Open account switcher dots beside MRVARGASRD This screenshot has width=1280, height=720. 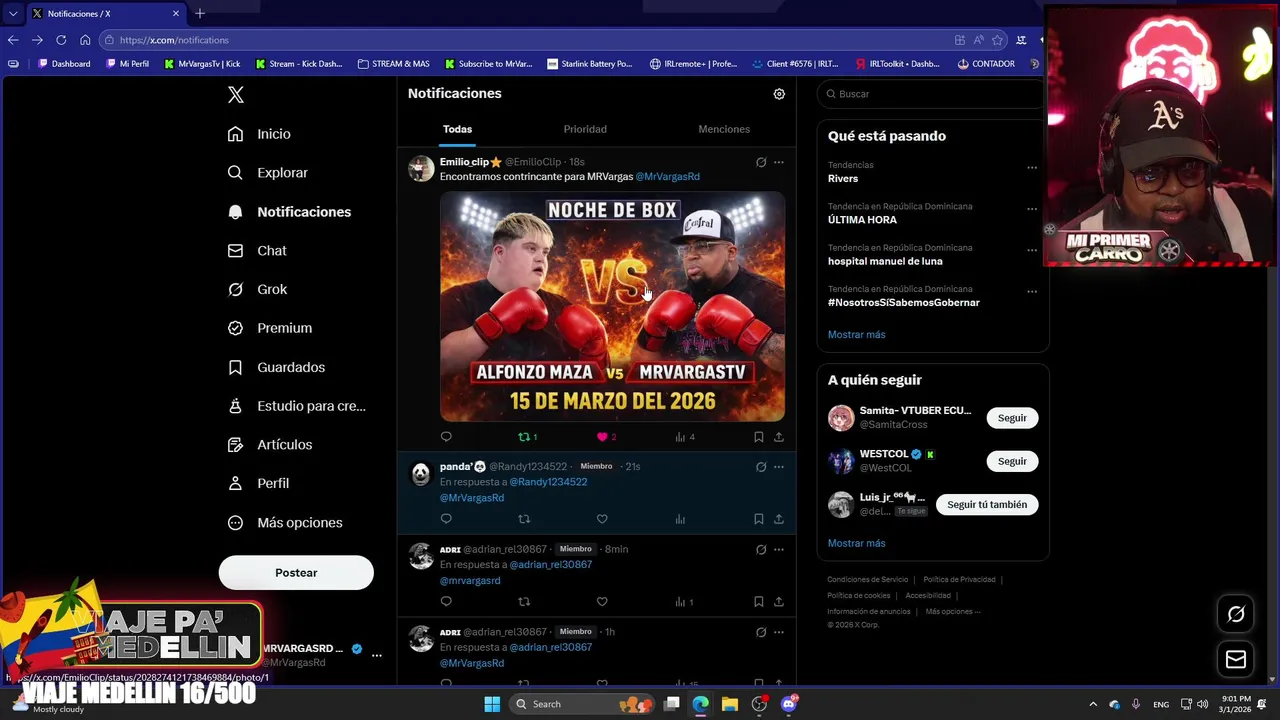(x=377, y=655)
